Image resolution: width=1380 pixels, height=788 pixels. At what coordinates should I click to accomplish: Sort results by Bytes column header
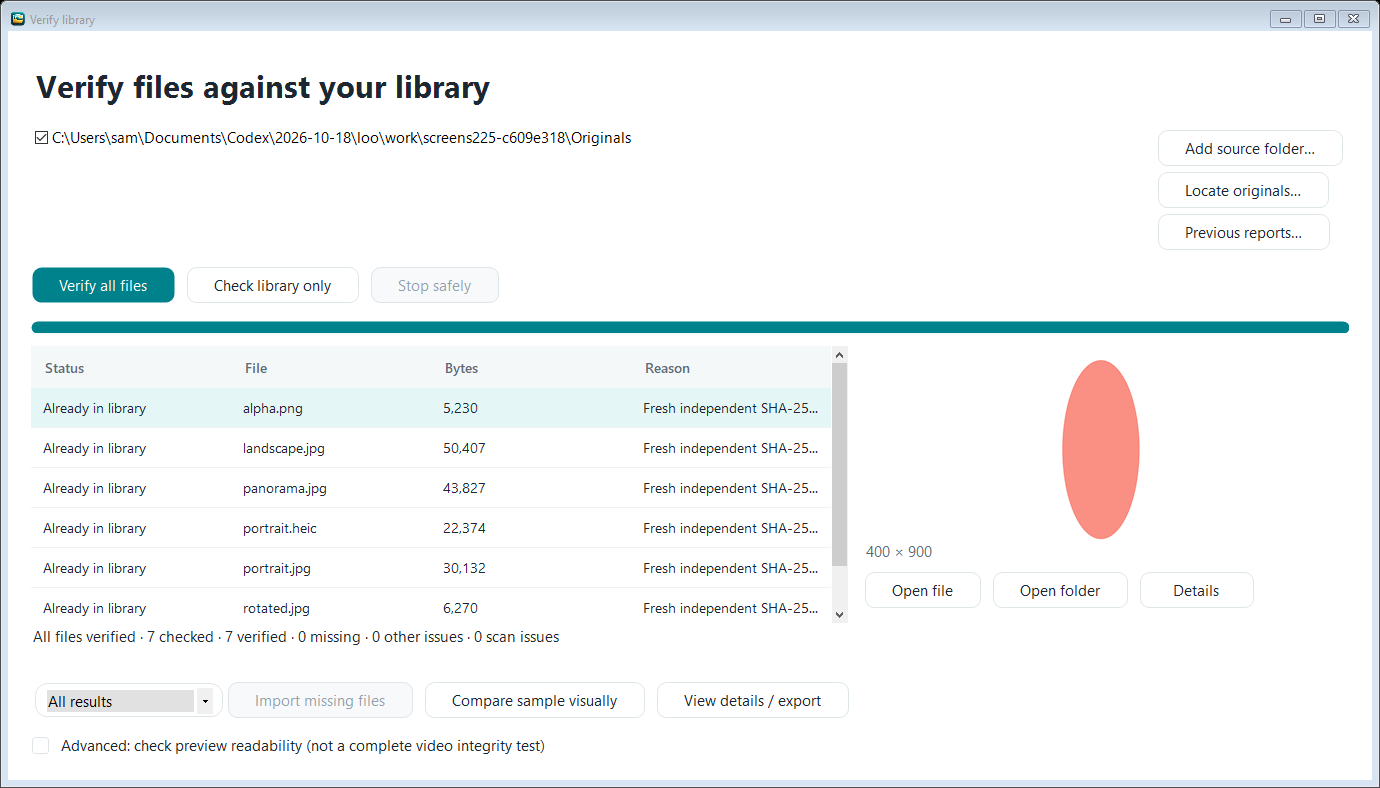tap(531, 368)
